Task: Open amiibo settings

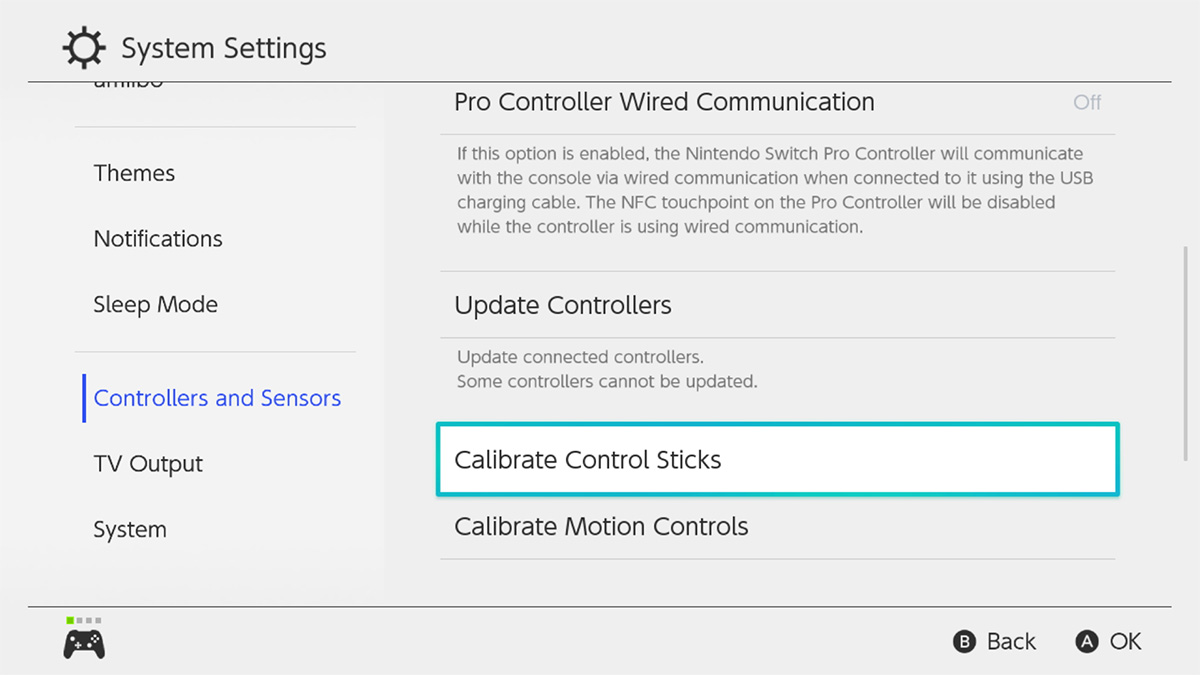Action: (x=130, y=82)
